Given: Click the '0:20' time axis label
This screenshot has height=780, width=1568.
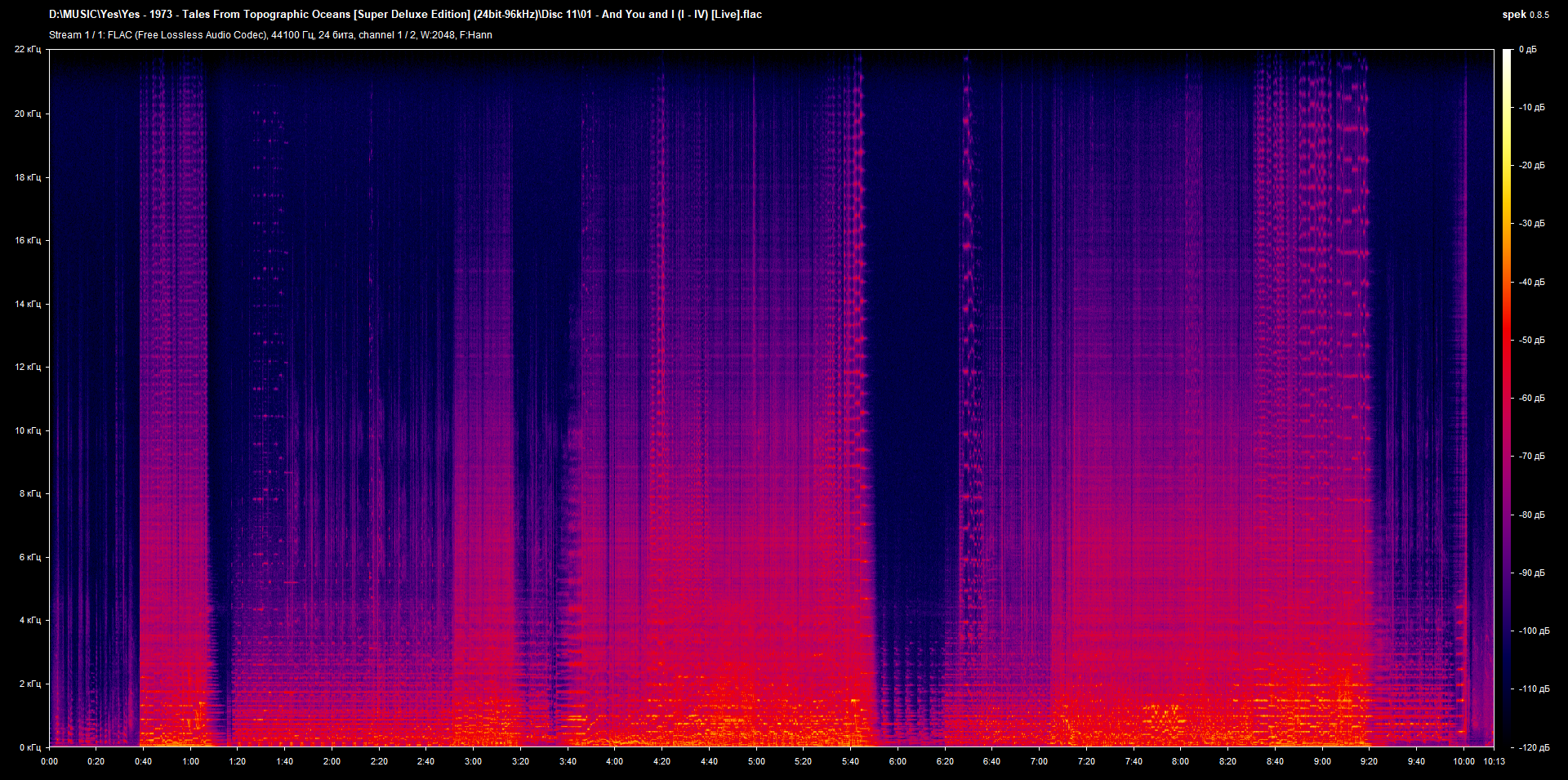Looking at the screenshot, I should click(x=96, y=761).
